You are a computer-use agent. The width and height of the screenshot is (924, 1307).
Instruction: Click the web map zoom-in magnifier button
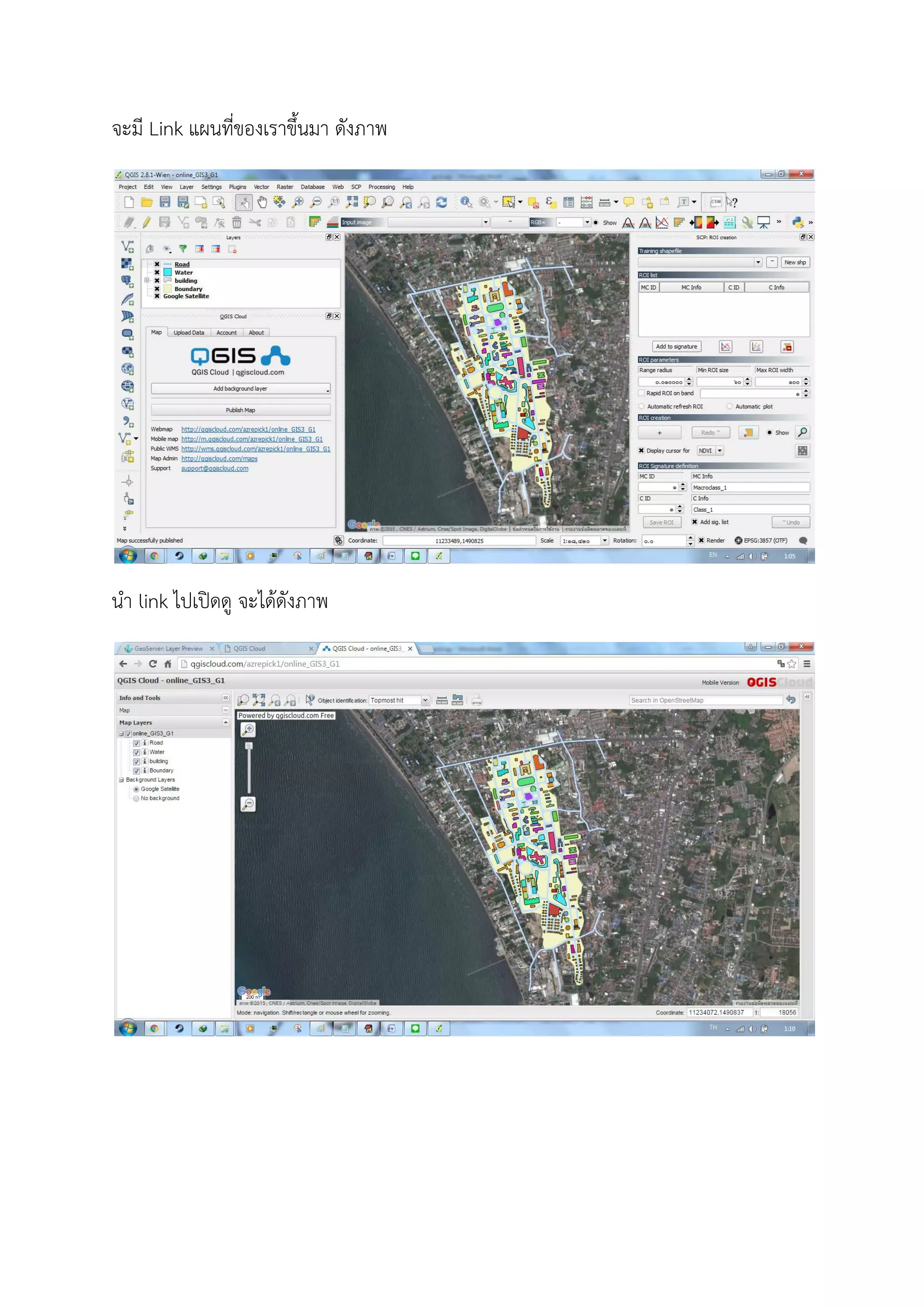(248, 729)
